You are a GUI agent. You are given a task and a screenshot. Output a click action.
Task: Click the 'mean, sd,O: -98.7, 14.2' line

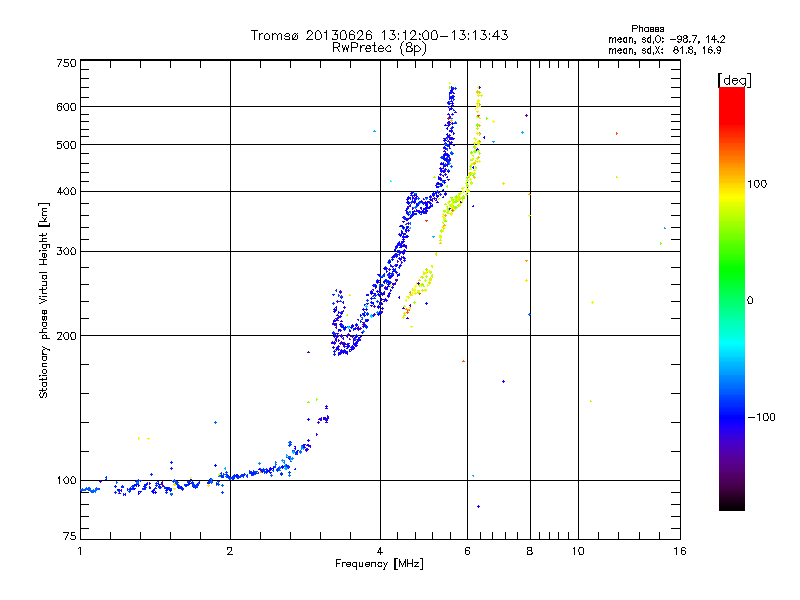click(x=666, y=39)
